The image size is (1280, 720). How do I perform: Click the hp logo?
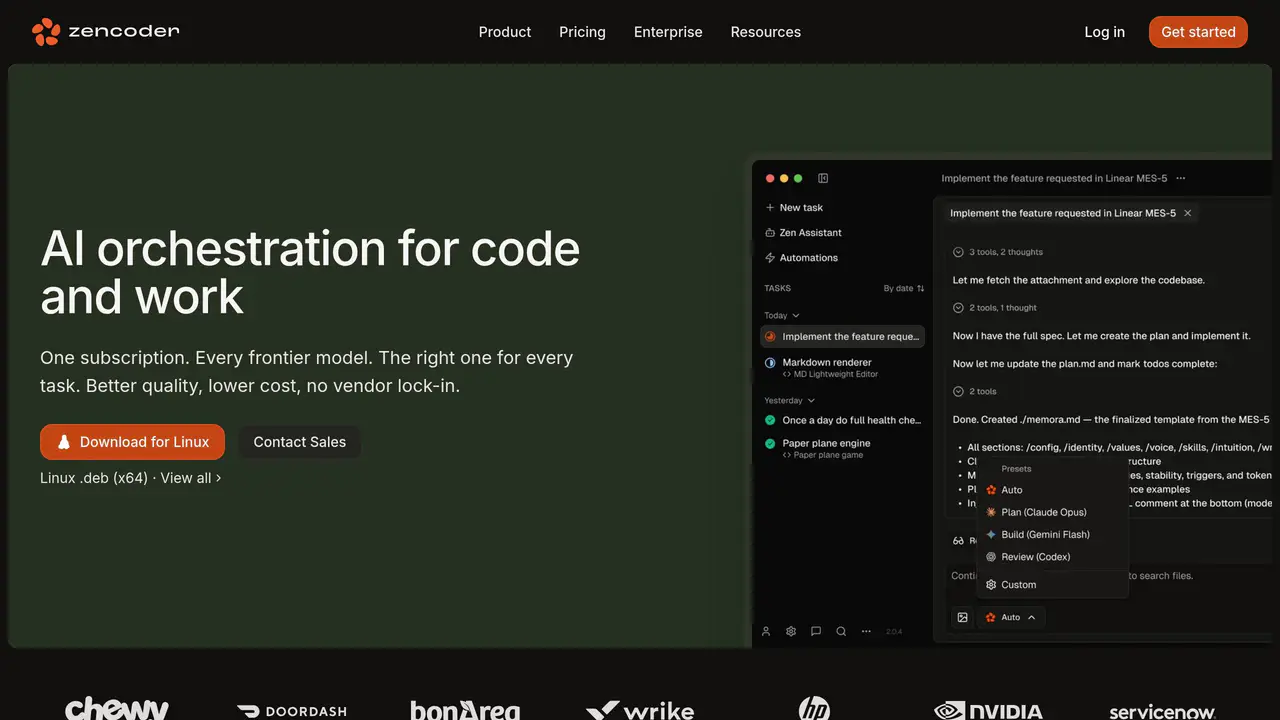(x=815, y=709)
